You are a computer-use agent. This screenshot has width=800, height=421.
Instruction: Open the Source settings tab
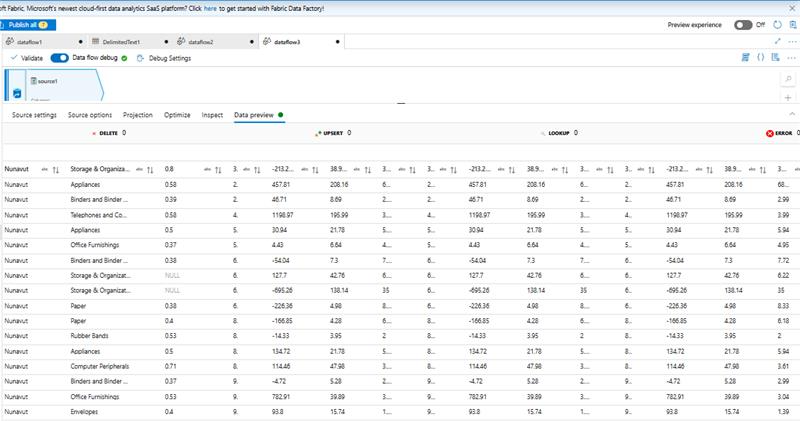point(34,115)
